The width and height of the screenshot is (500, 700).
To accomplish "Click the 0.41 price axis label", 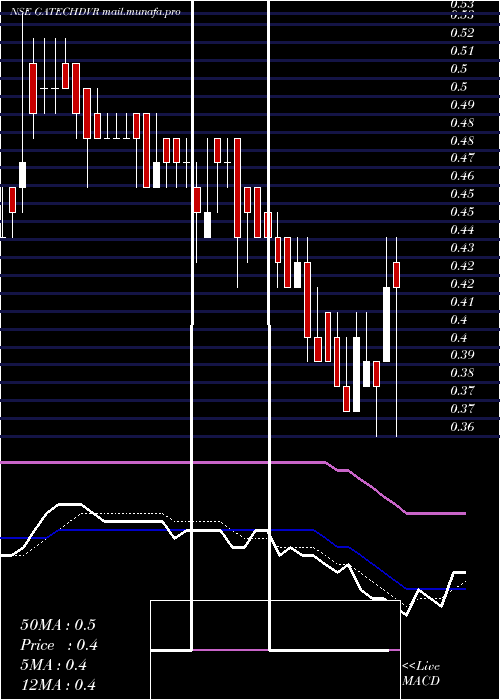I will pyautogui.click(x=462, y=302).
